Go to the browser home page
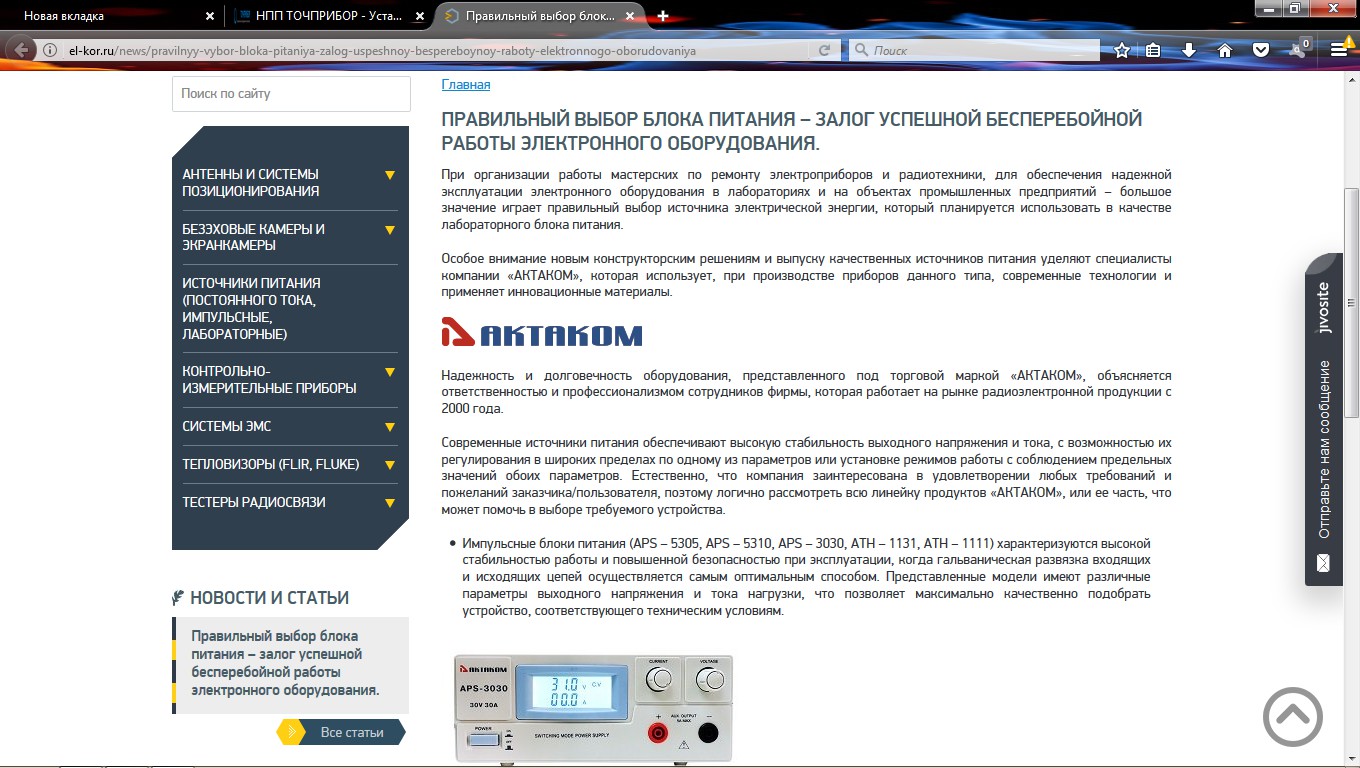1360x768 pixels. pos(1225,50)
